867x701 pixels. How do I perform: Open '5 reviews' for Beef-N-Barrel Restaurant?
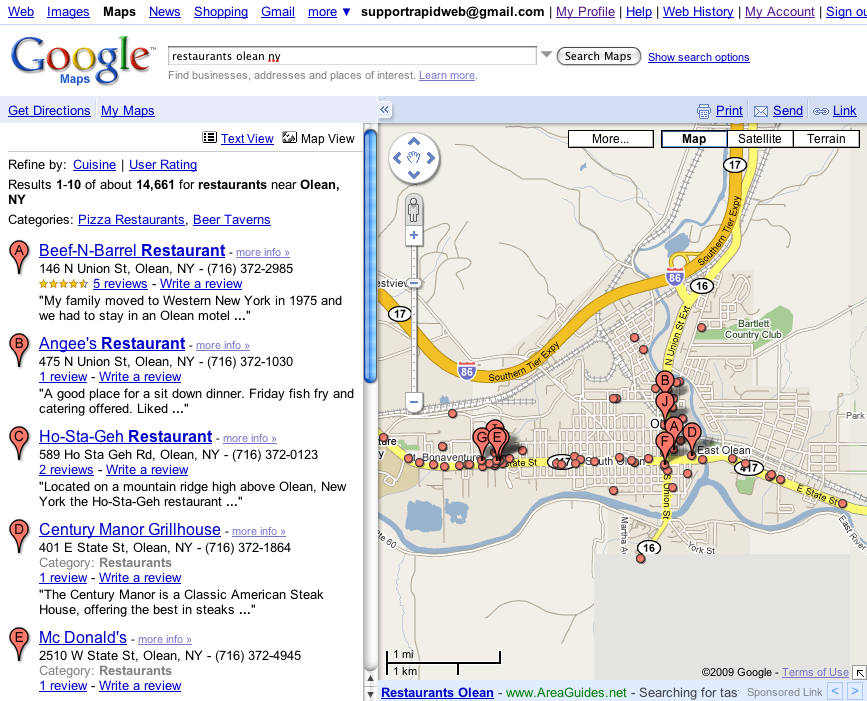[120, 284]
